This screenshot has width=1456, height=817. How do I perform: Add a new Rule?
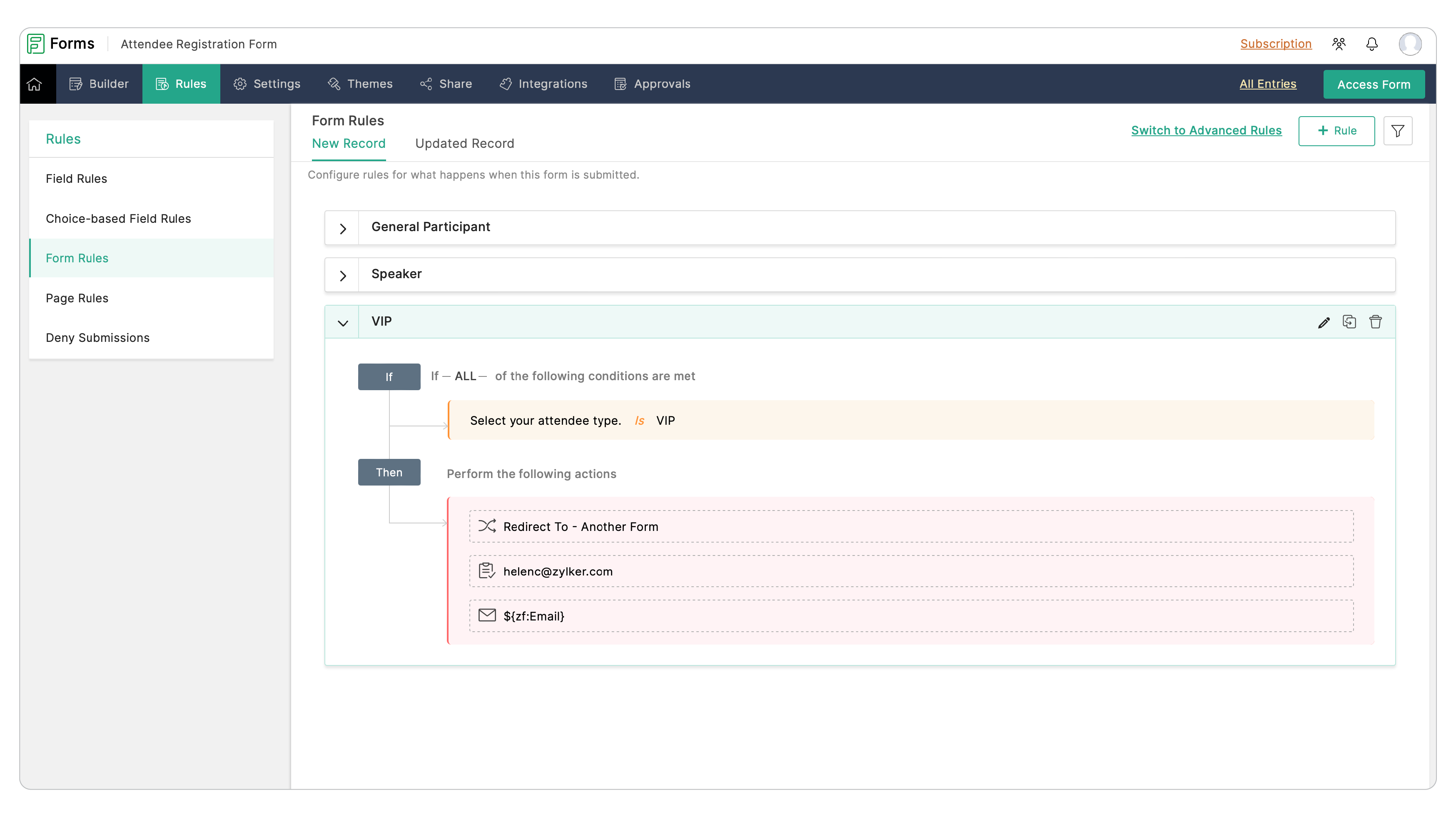coord(1336,131)
